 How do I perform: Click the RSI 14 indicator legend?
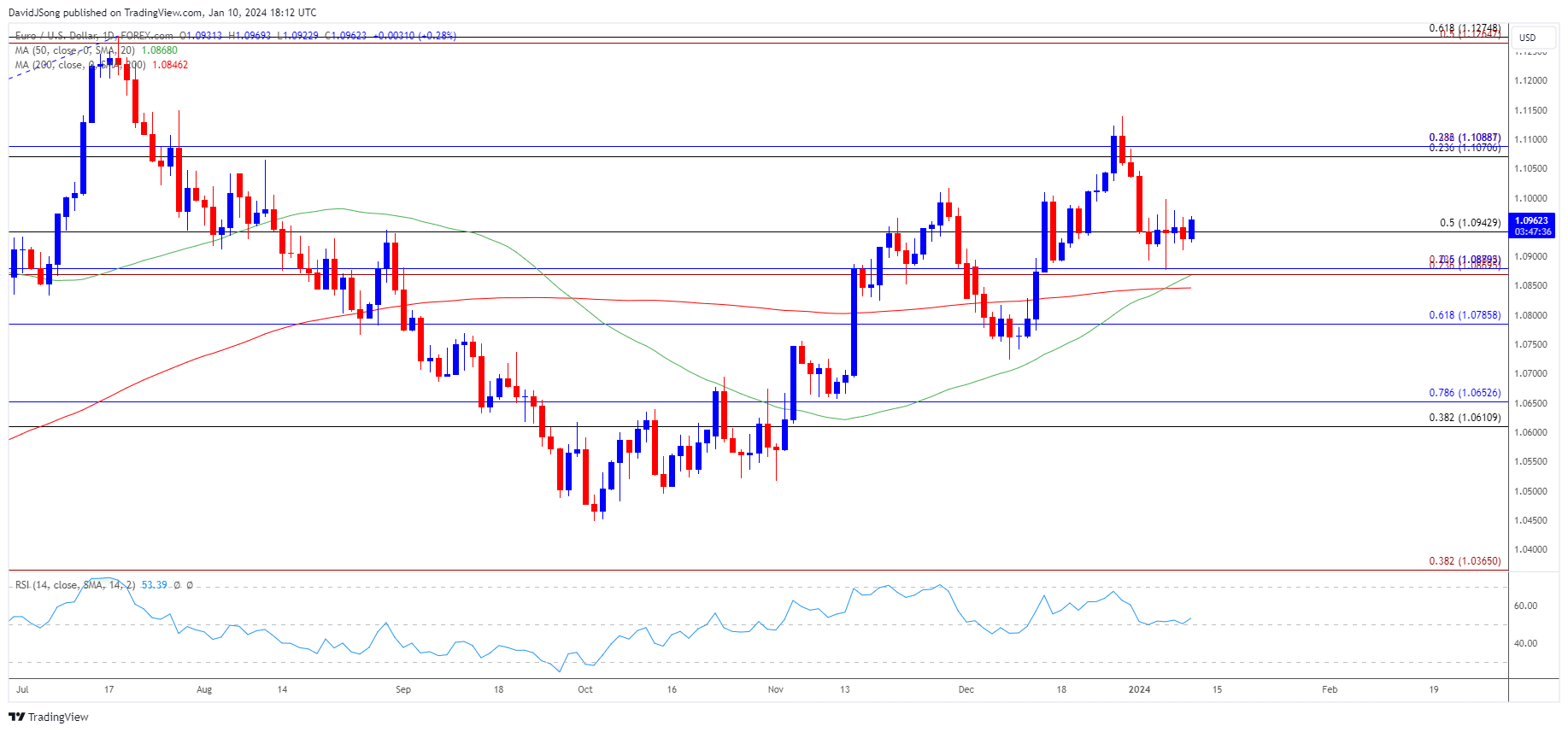tap(74, 585)
